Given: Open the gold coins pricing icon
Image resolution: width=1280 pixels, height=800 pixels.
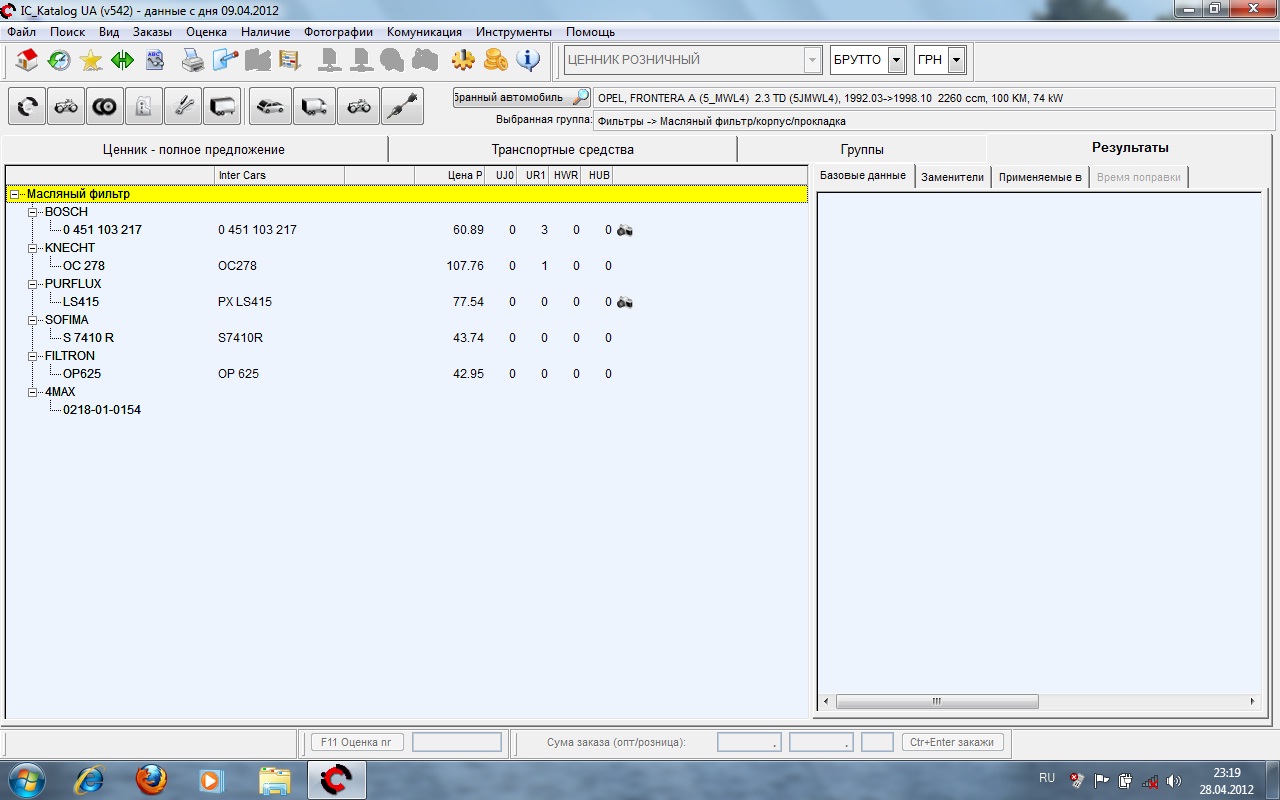Looking at the screenshot, I should (x=495, y=60).
